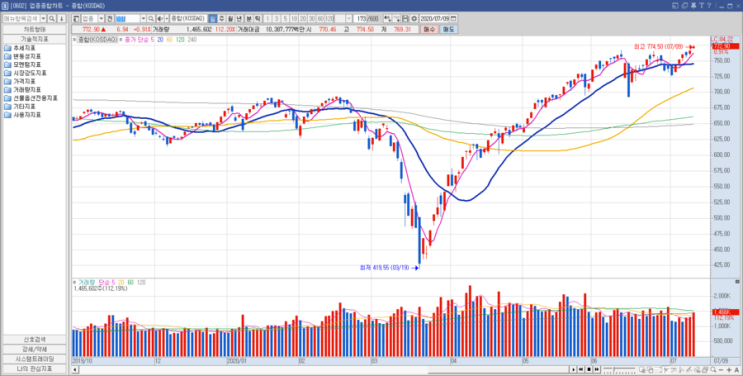Open the 기술적지표 section
The image size is (743, 376).
coord(35,39)
